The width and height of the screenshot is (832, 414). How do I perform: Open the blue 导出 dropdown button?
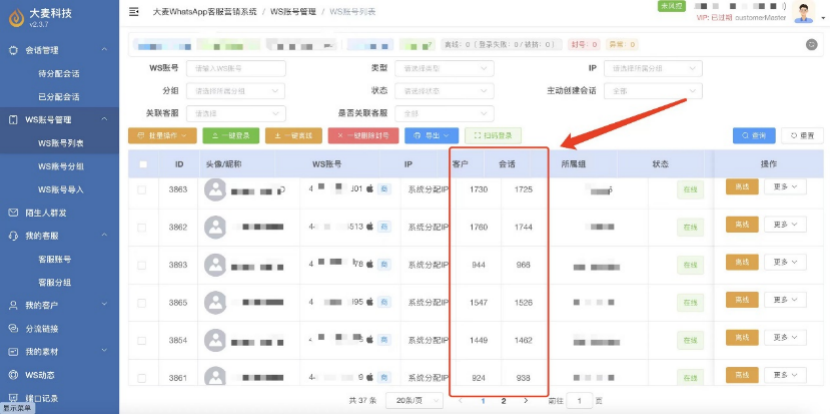431,135
